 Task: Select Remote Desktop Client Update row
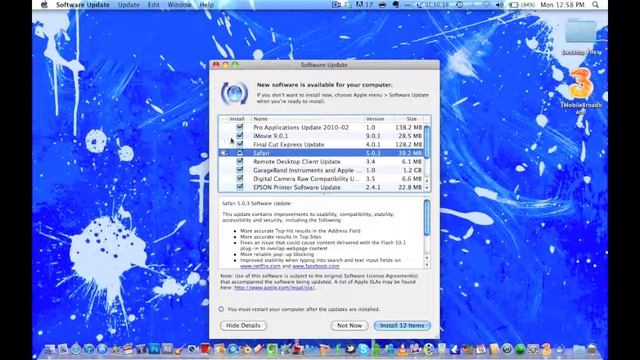point(321,162)
